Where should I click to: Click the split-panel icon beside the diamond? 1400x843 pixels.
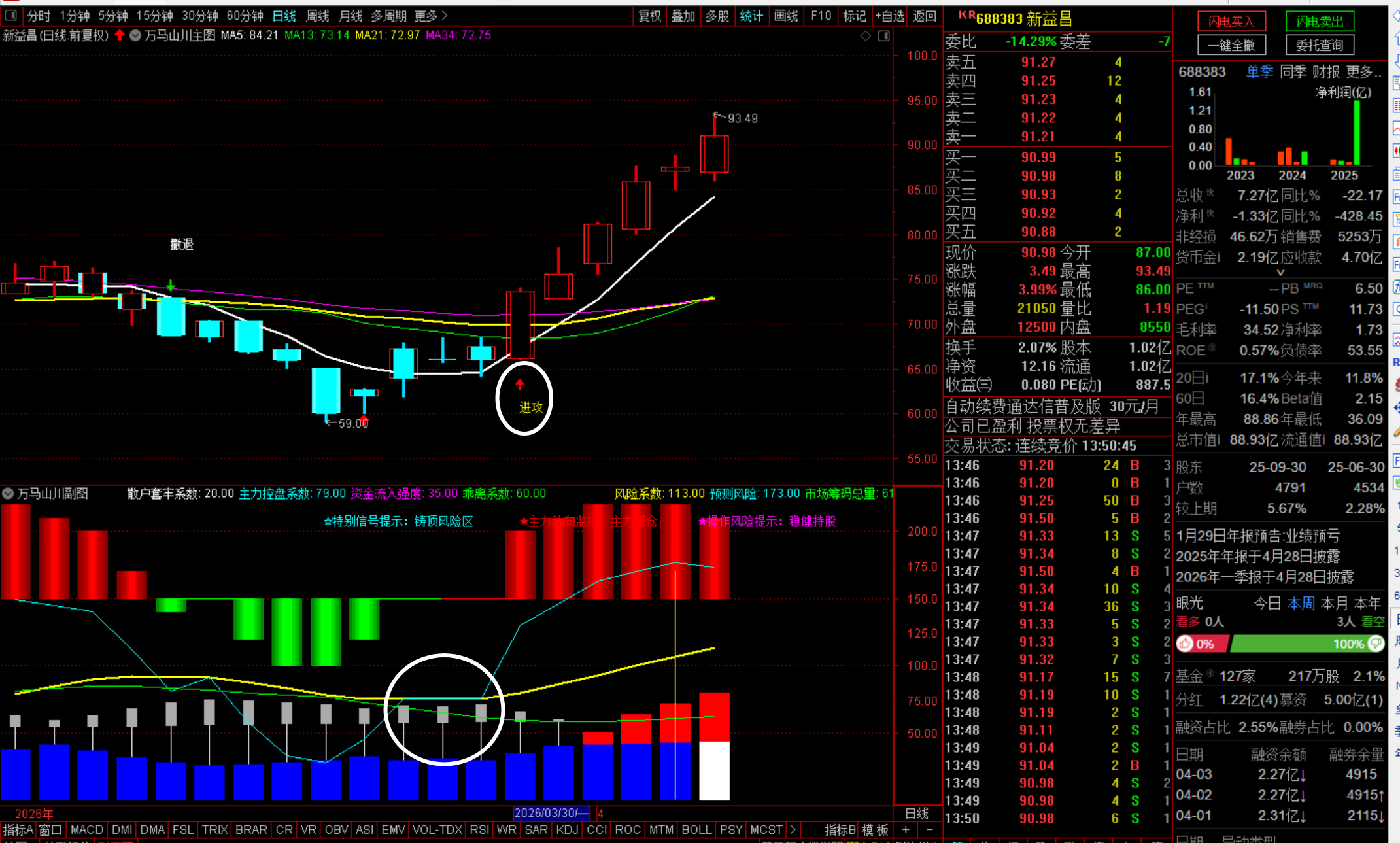[x=883, y=36]
